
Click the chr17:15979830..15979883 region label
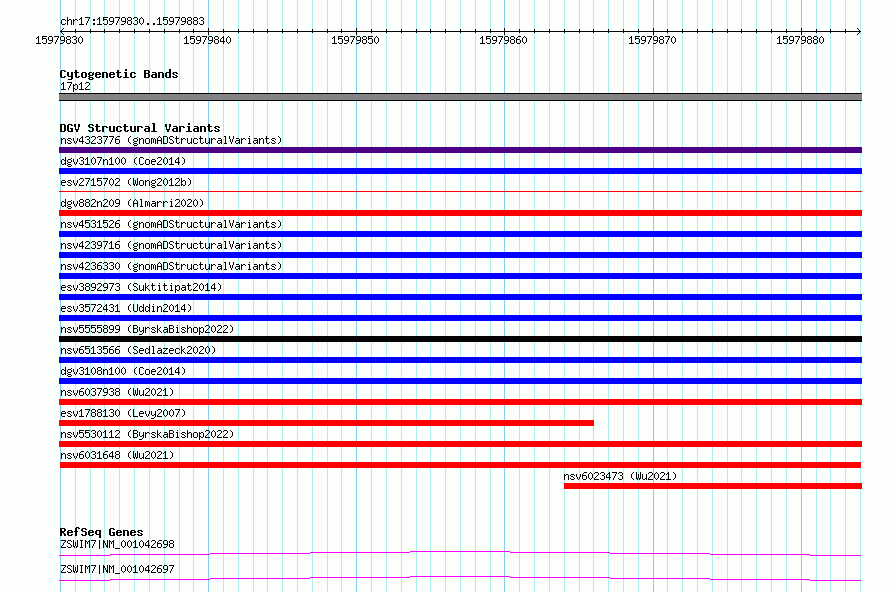tap(132, 21)
